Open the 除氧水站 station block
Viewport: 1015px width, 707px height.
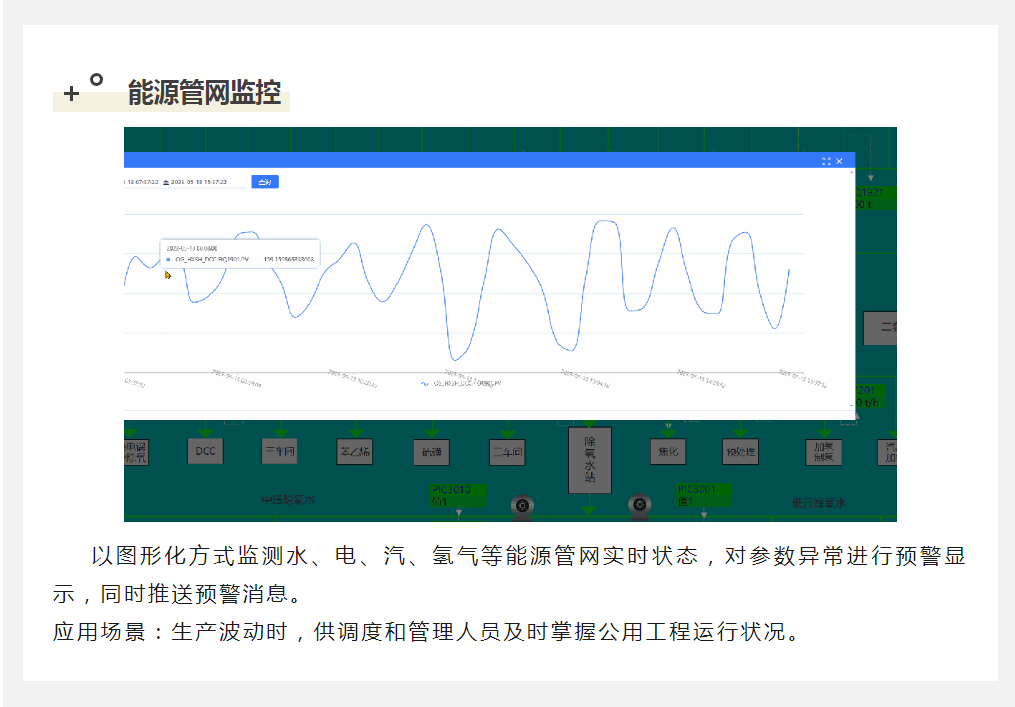coord(589,460)
